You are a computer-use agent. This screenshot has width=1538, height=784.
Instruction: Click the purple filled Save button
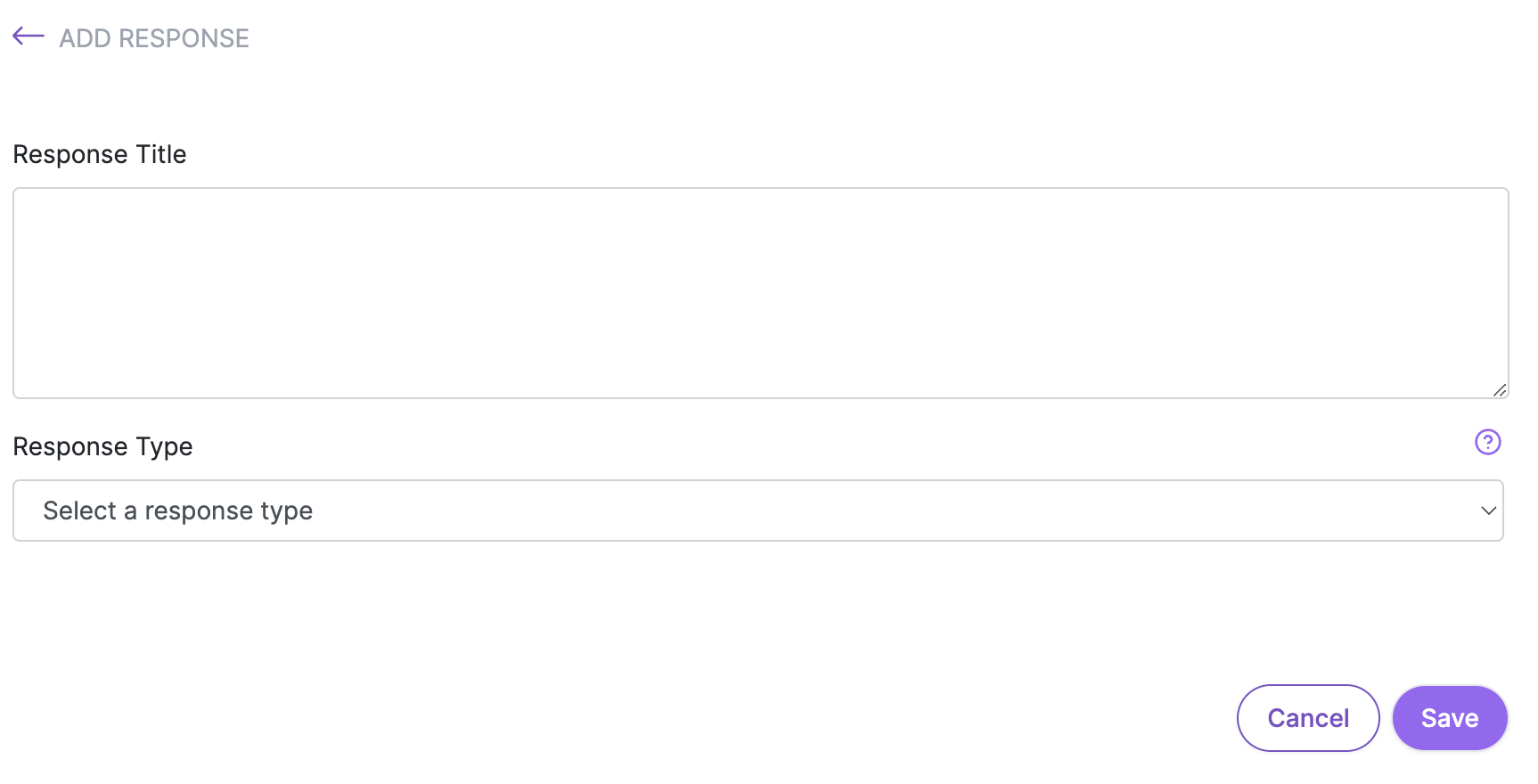(1450, 718)
